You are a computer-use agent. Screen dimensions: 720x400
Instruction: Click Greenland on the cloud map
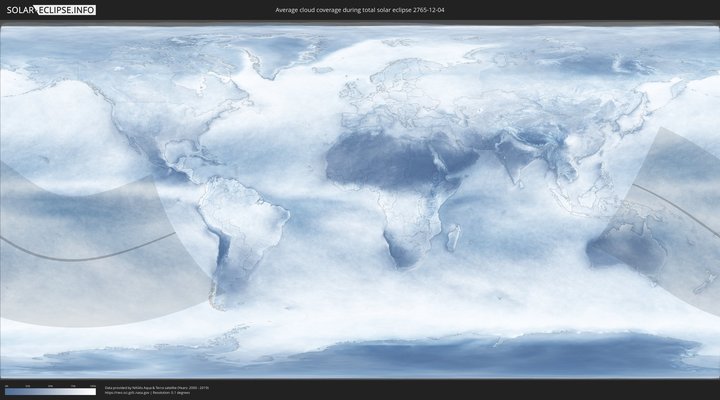280,55
